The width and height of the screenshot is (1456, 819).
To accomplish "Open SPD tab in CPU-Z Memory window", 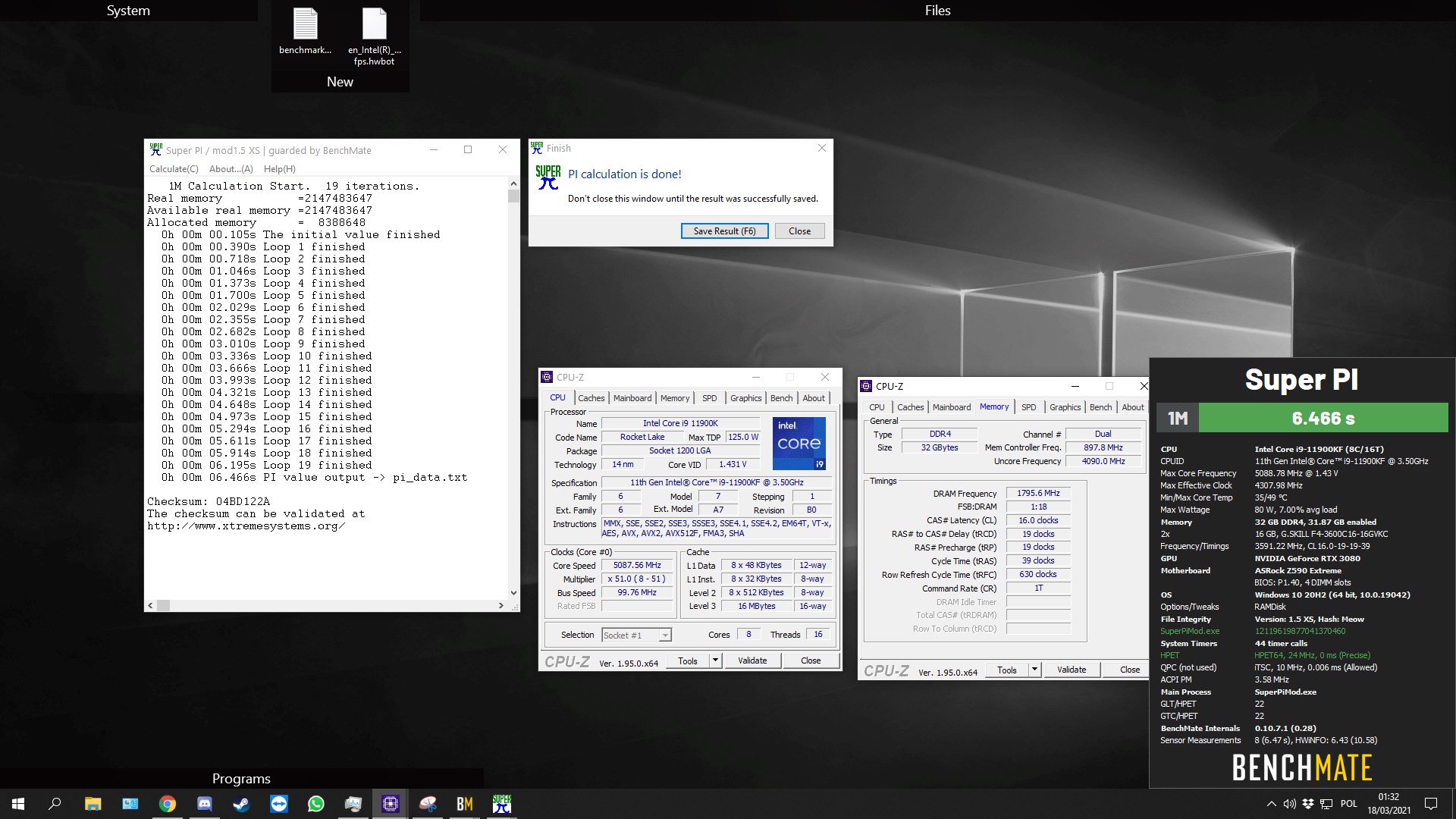I will pyautogui.click(x=1028, y=407).
